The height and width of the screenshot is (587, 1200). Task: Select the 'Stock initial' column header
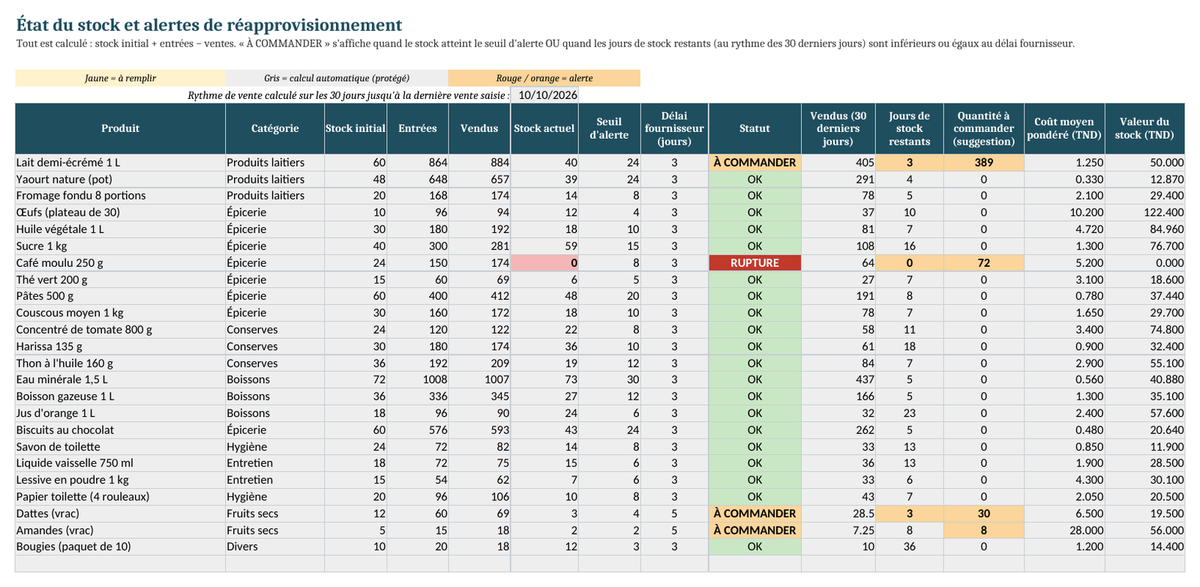[x=356, y=128]
